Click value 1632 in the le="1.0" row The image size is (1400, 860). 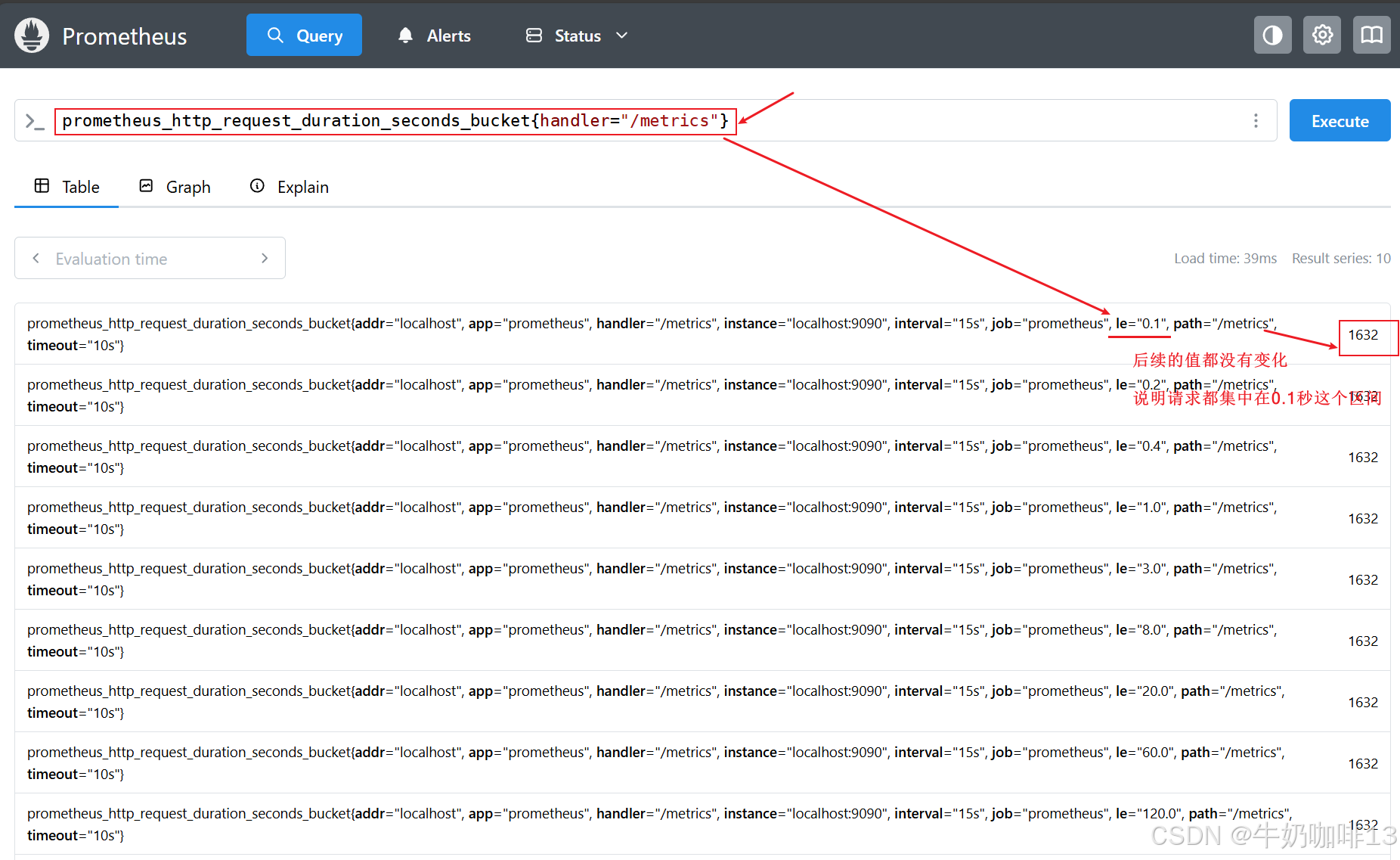pos(1363,519)
